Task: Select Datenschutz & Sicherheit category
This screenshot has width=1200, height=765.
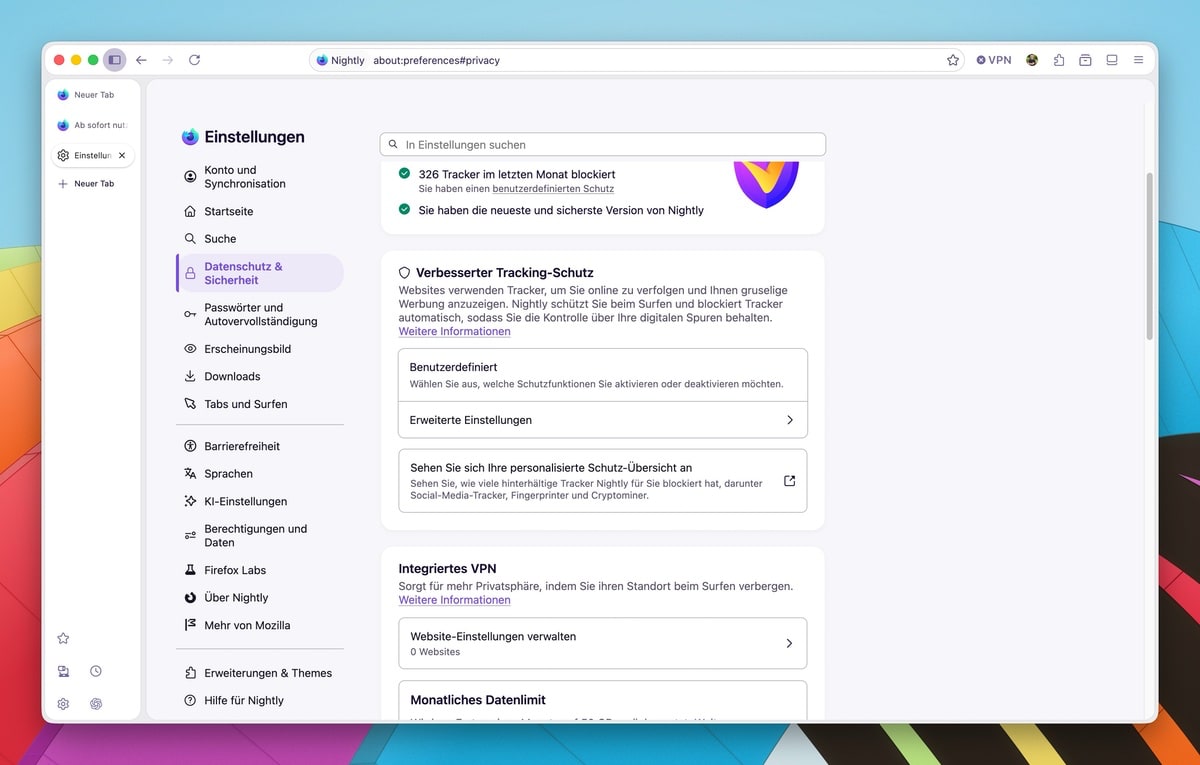Action: point(260,273)
